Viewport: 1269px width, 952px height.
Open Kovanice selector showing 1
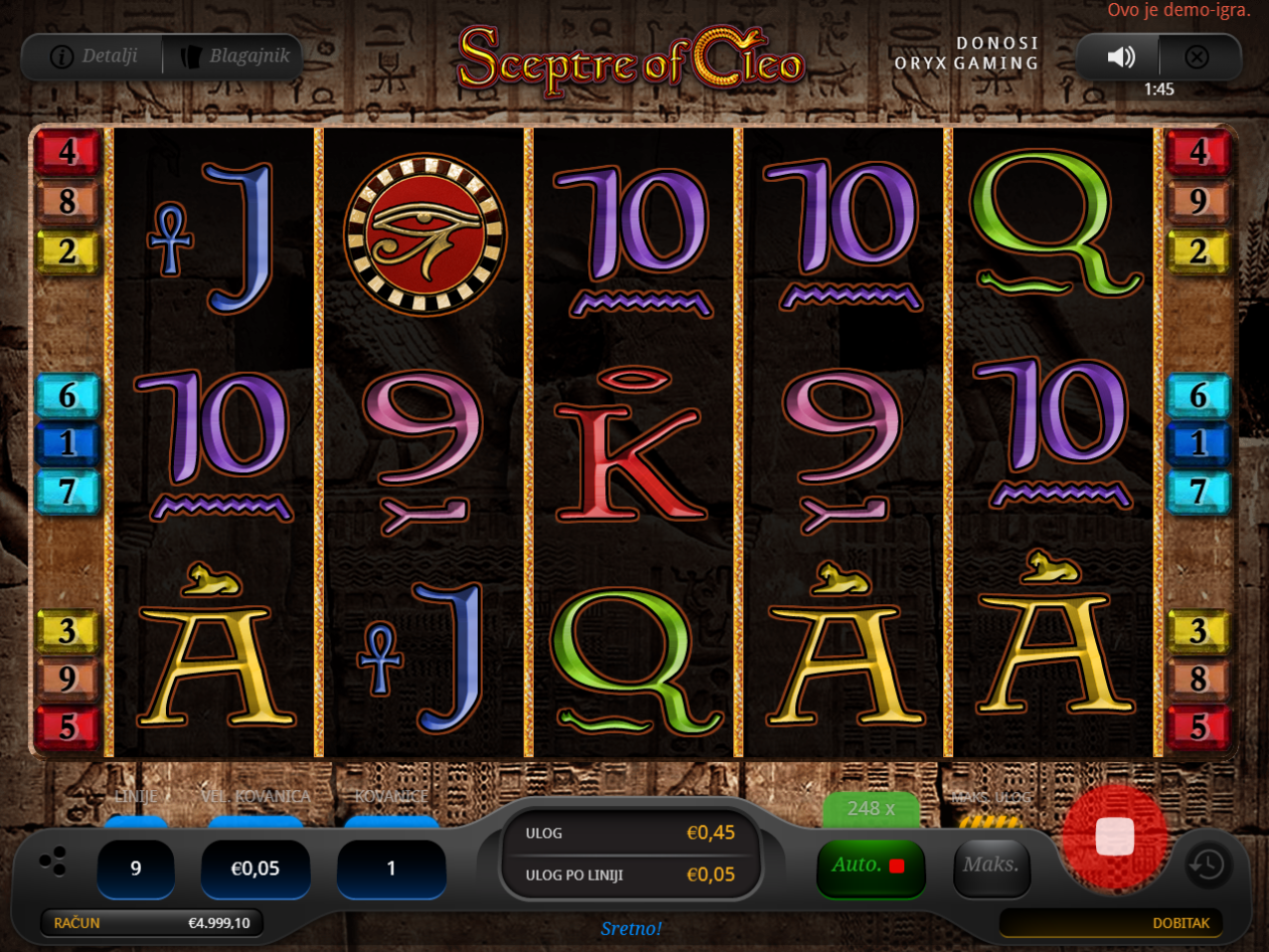click(x=392, y=869)
